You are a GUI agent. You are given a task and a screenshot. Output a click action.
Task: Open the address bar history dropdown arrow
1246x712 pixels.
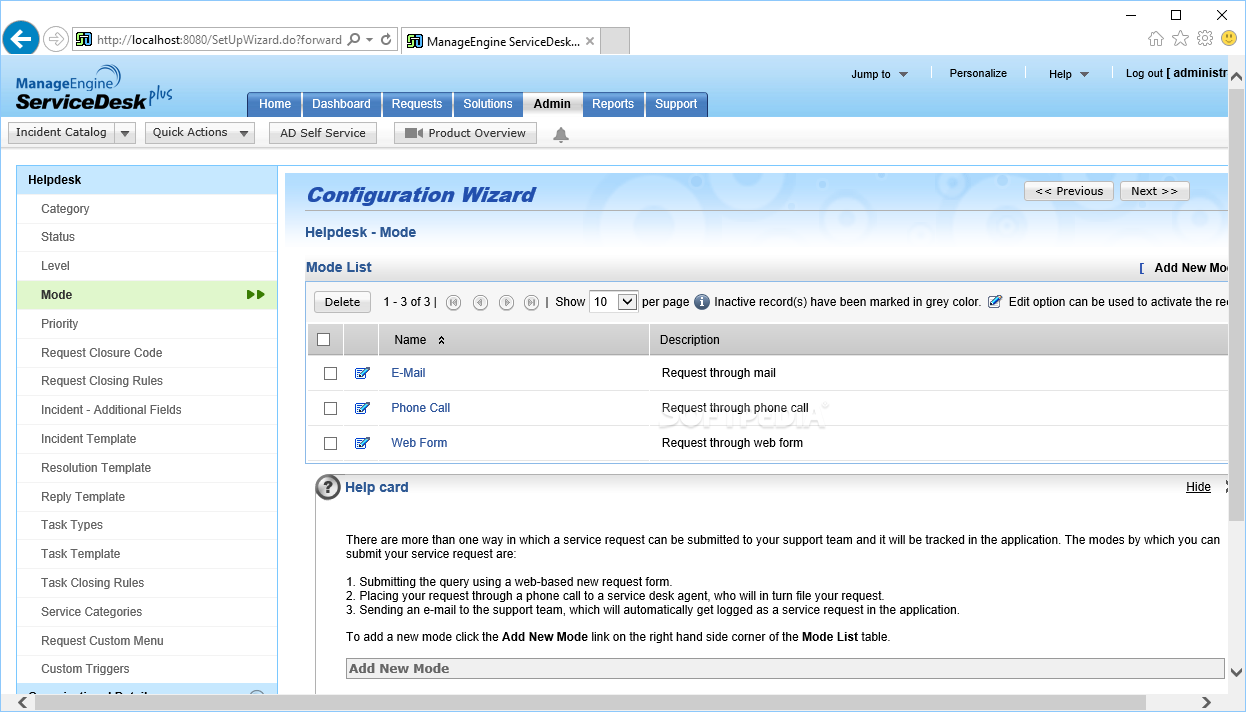(x=370, y=40)
